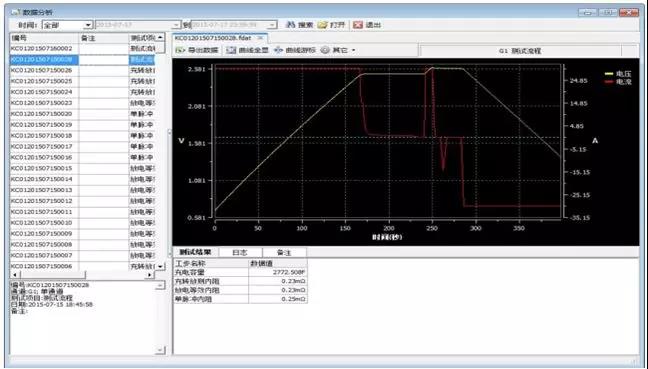Expand the Time filter dropdown showing 全部
This screenshot has height=369, width=648.
pyautogui.click(x=88, y=25)
